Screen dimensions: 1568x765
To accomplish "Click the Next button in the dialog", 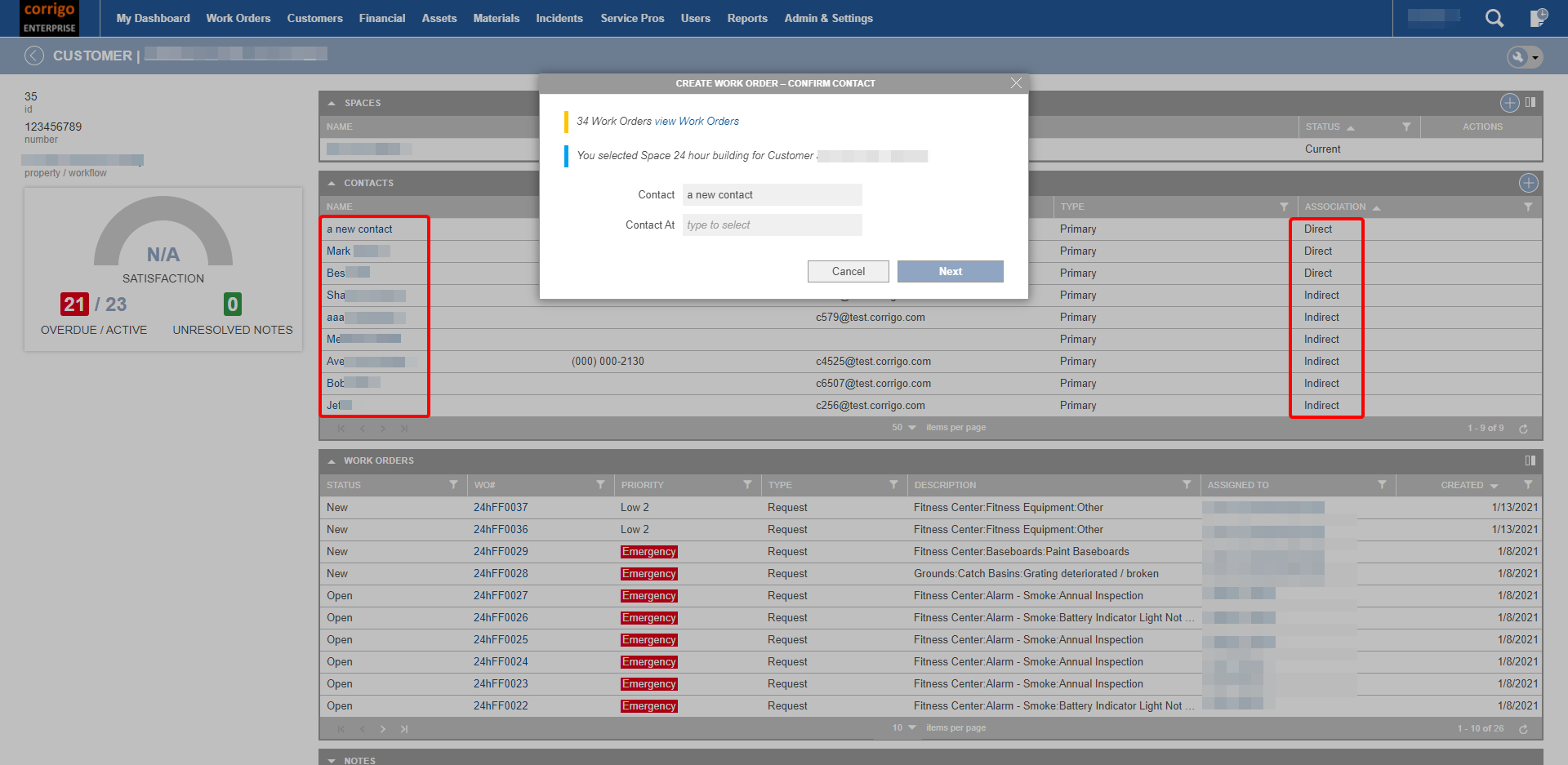I will (950, 271).
